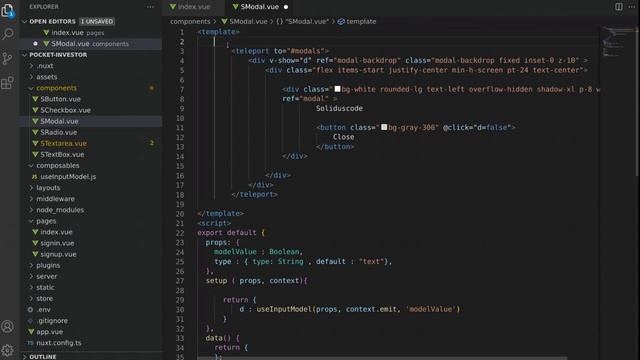Viewport: 640px width, 360px height.
Task: Open SButton.vue in components
Action: point(60,99)
